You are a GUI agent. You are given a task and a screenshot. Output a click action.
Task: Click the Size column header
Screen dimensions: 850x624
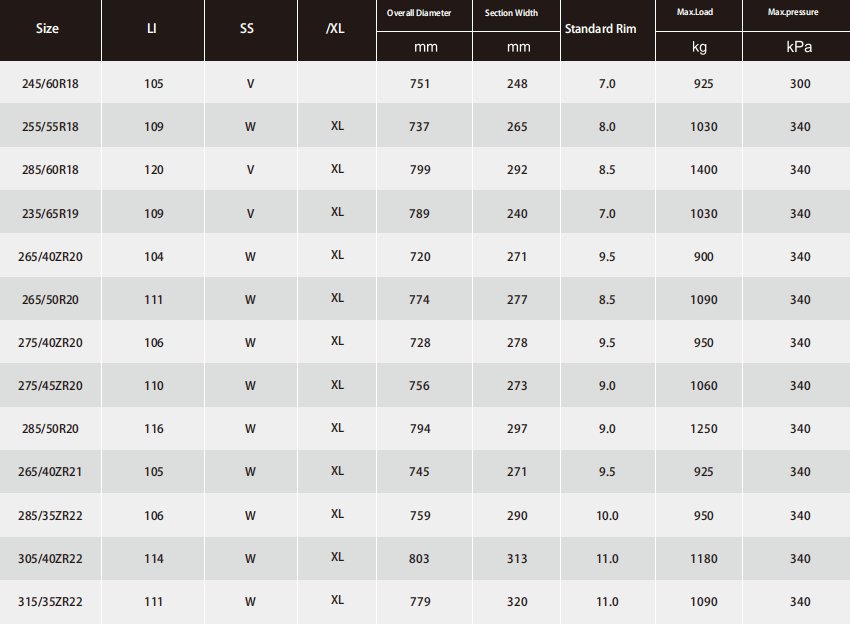(x=47, y=29)
